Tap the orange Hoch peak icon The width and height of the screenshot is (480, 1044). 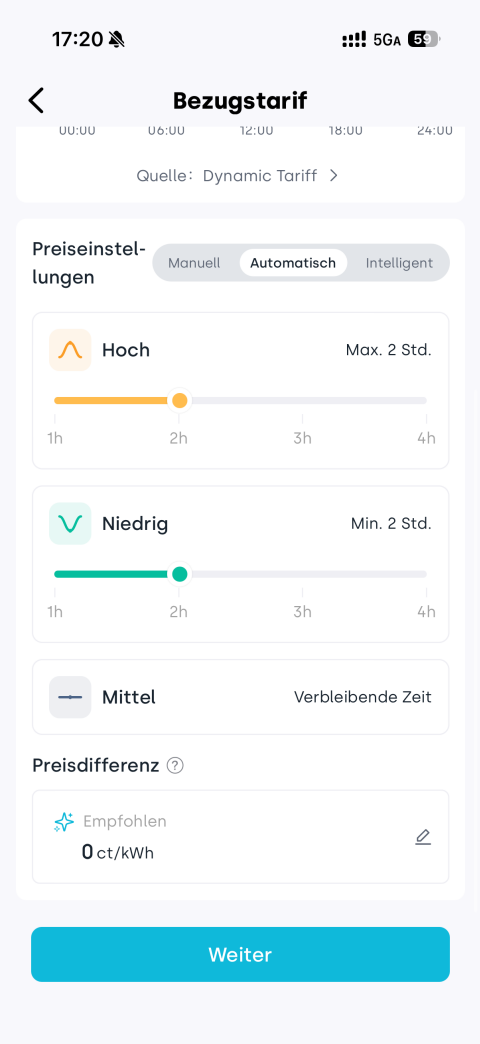pyautogui.click(x=70, y=350)
